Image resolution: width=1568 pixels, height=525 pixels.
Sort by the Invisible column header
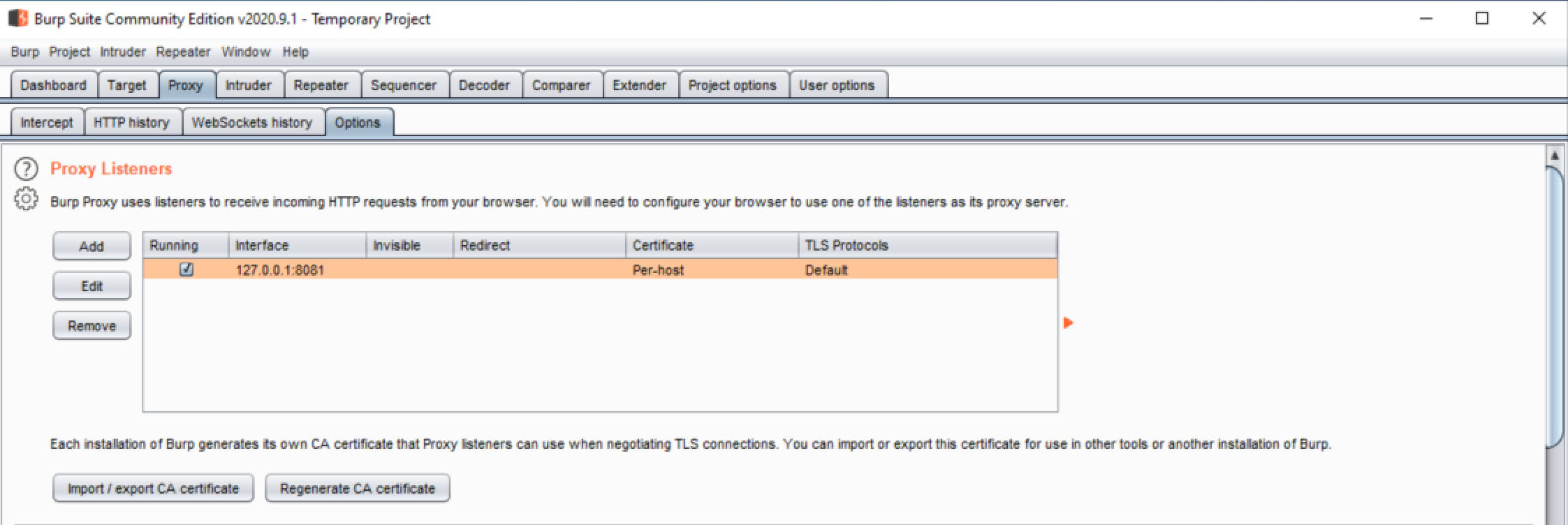tap(410, 245)
